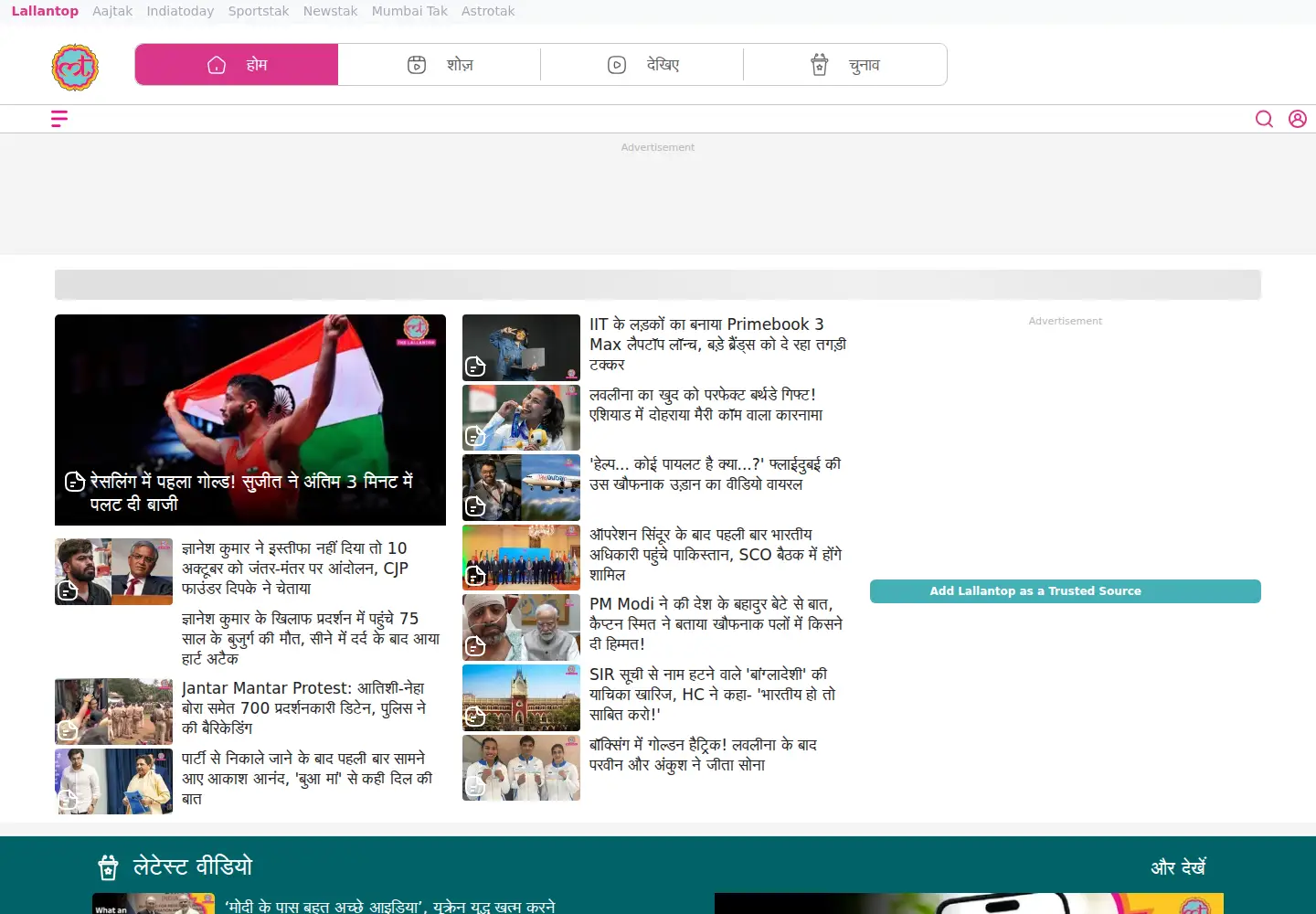
Task: Click story badge on आकाश आनंद thumbnail
Action: tap(68, 800)
